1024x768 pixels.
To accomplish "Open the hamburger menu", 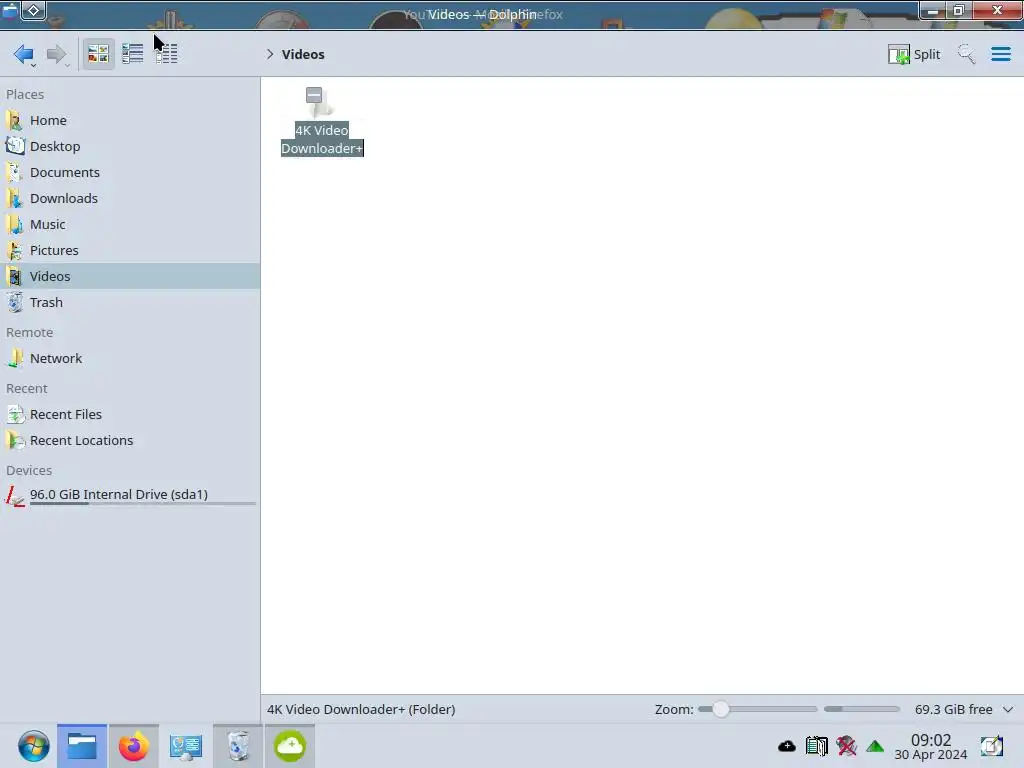I will (1000, 54).
